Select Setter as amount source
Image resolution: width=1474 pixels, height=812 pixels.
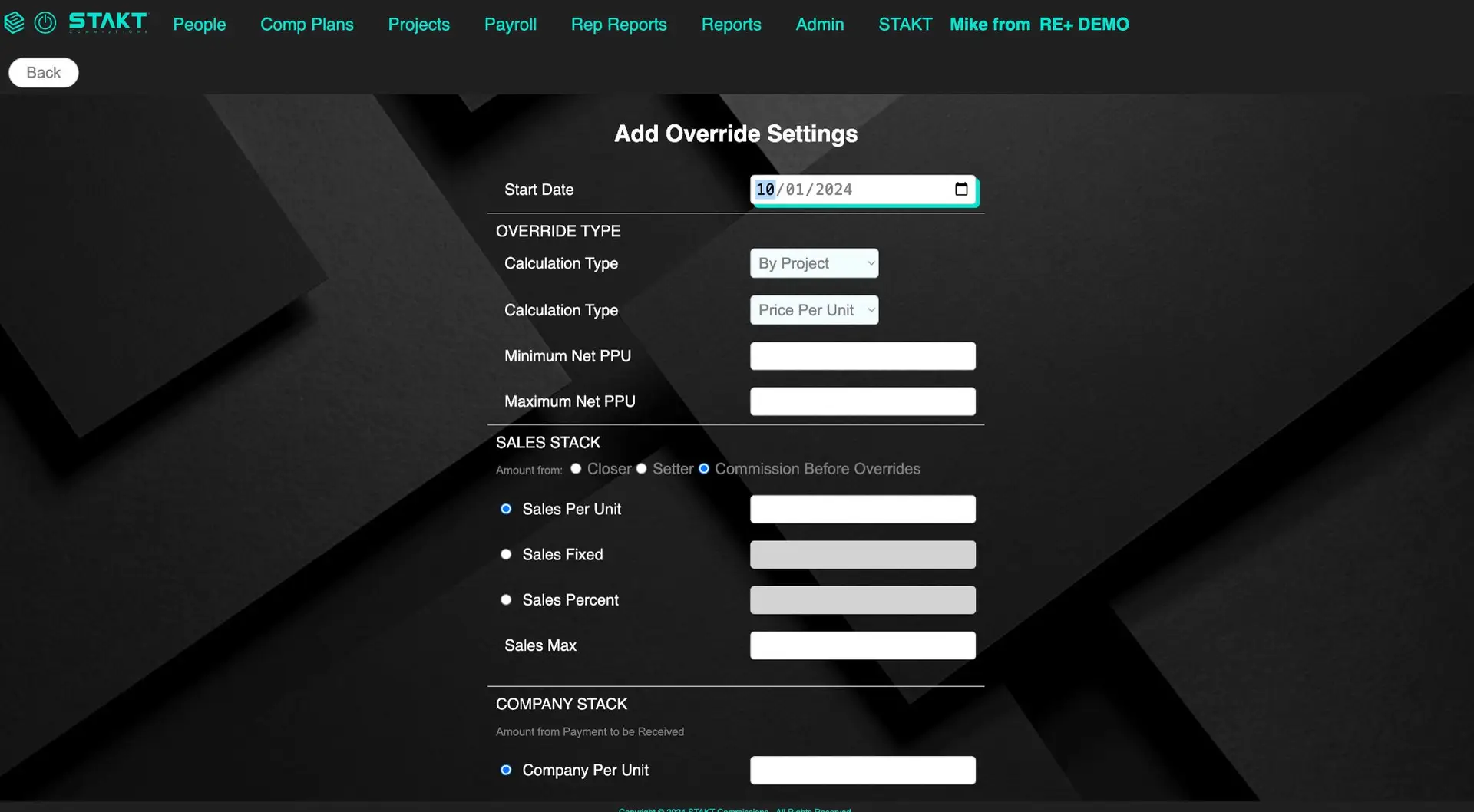642,469
